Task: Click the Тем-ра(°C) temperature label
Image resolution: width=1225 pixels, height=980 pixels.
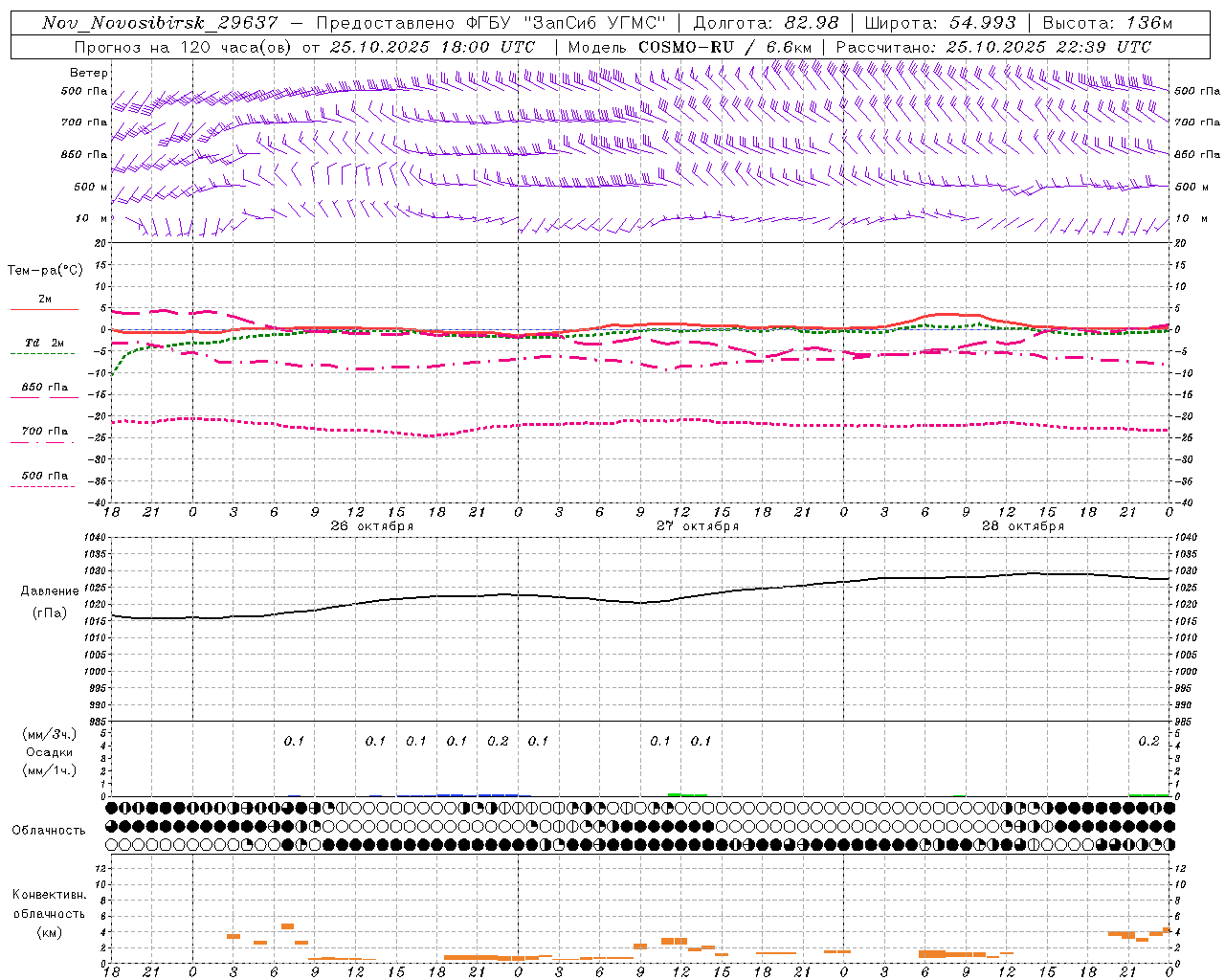Action: (x=45, y=271)
